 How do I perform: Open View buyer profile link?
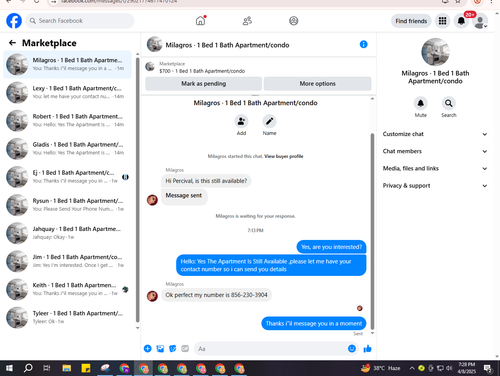[284, 156]
